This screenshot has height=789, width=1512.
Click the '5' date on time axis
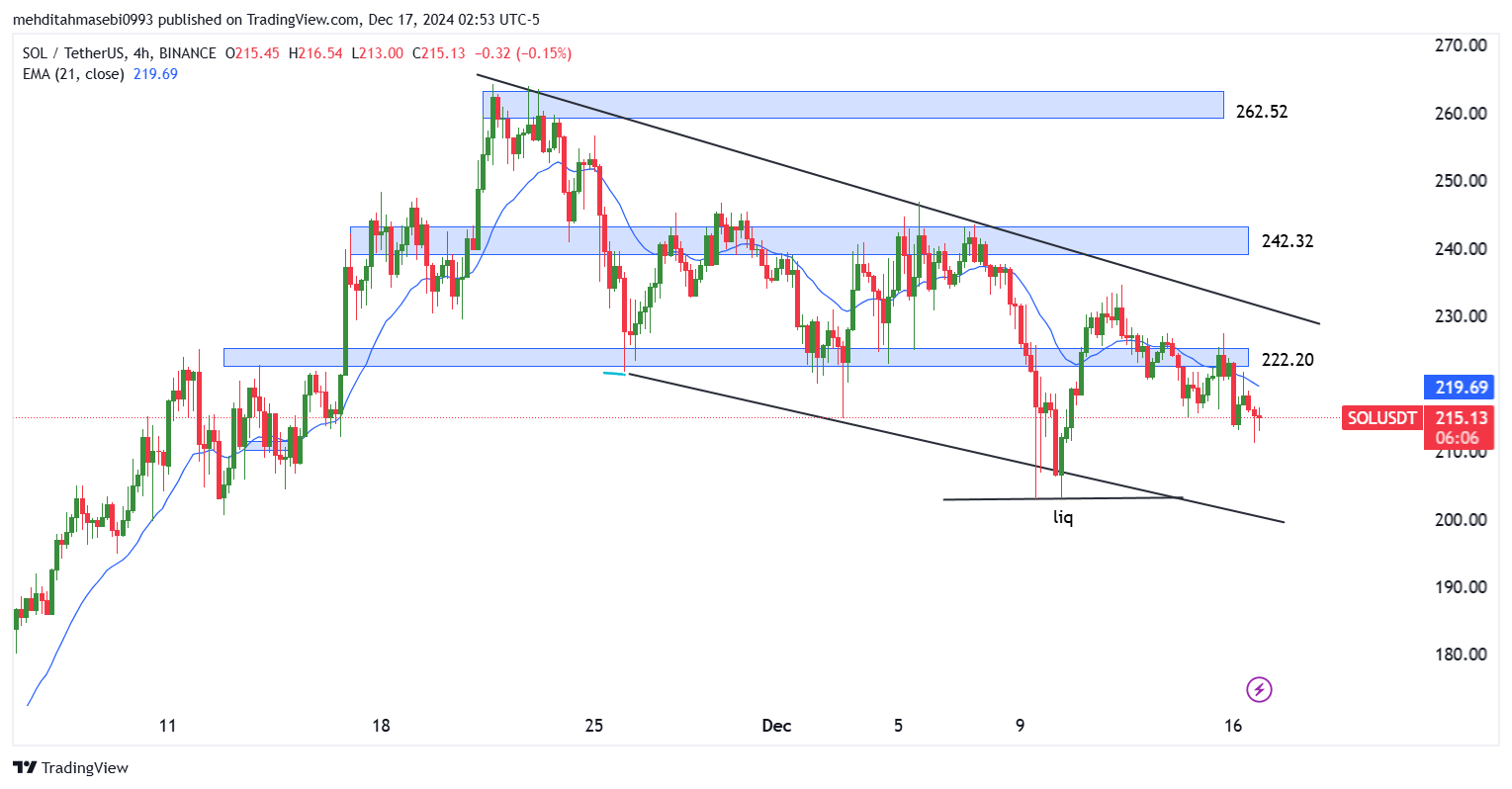click(899, 726)
